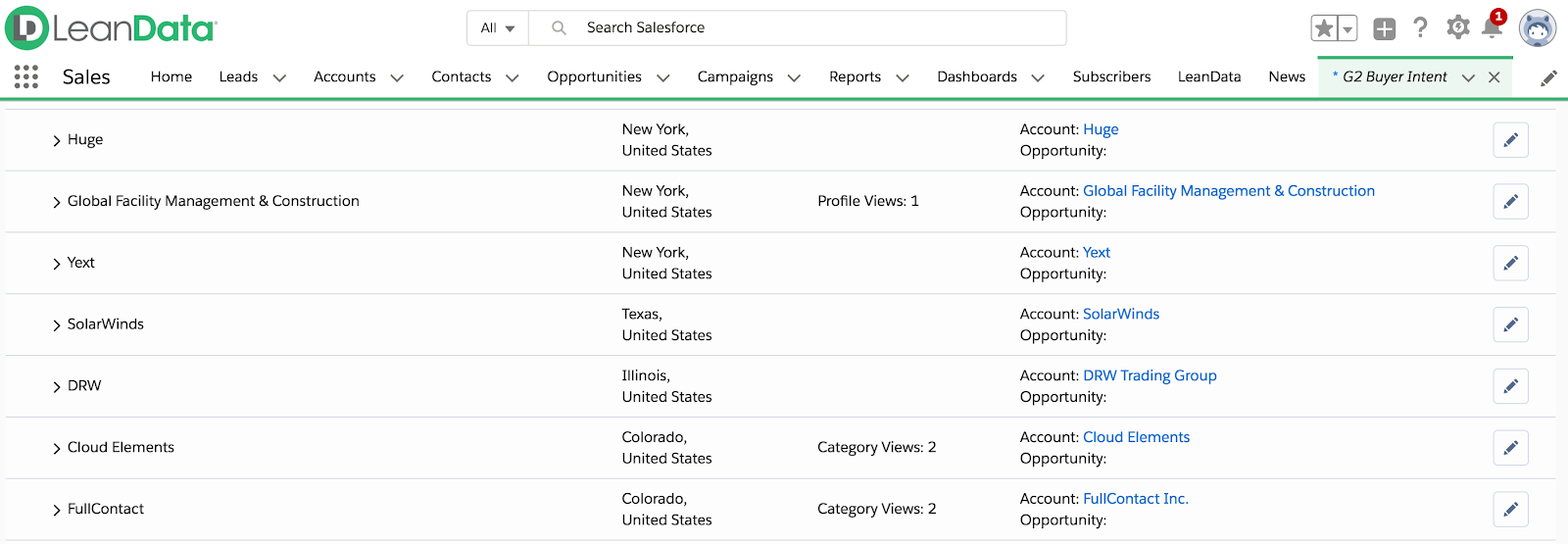The height and width of the screenshot is (544, 1568).
Task: Switch to the Dashboards tab
Action: coord(977,76)
